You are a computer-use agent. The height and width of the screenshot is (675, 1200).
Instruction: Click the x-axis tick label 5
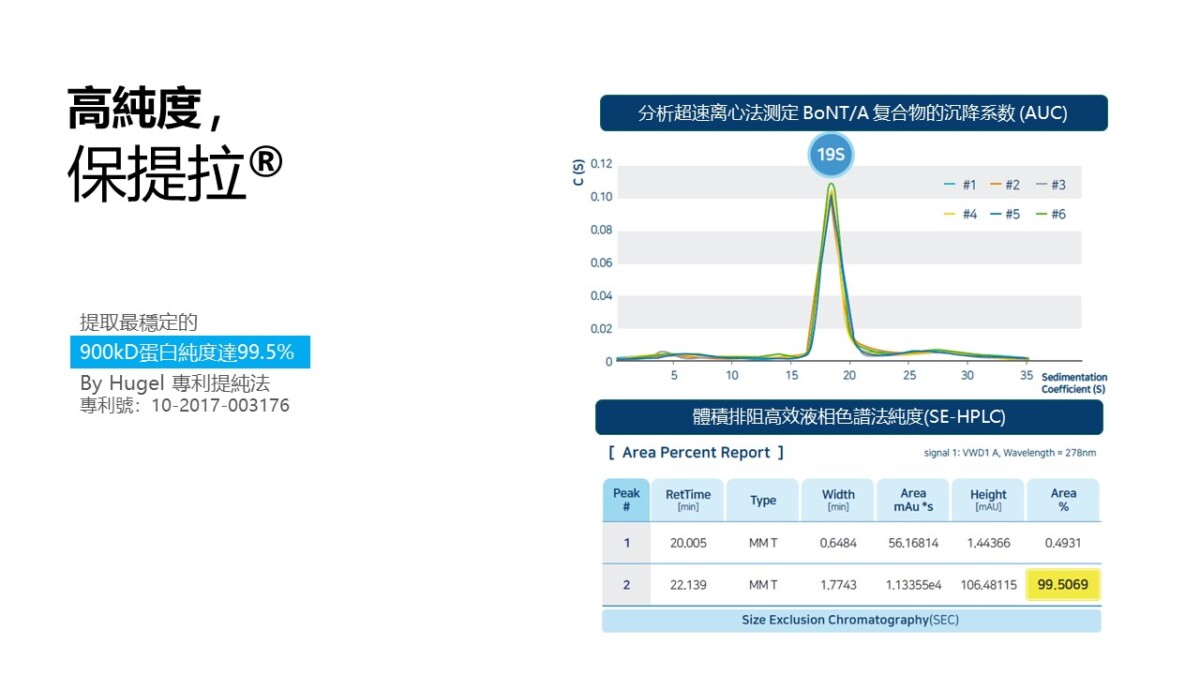pos(674,375)
